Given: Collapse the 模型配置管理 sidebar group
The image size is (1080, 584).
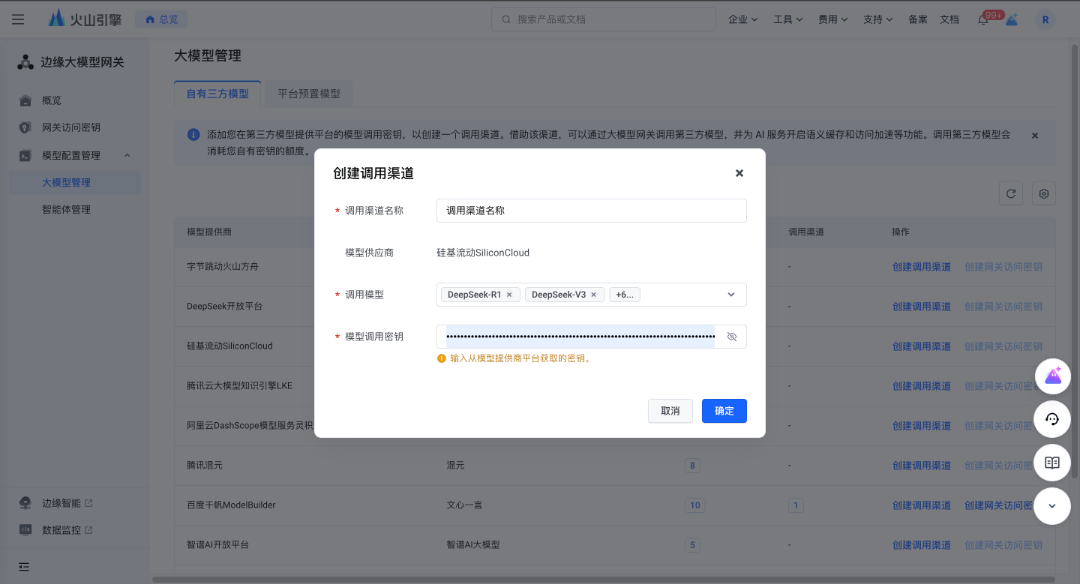Looking at the screenshot, I should (x=127, y=156).
